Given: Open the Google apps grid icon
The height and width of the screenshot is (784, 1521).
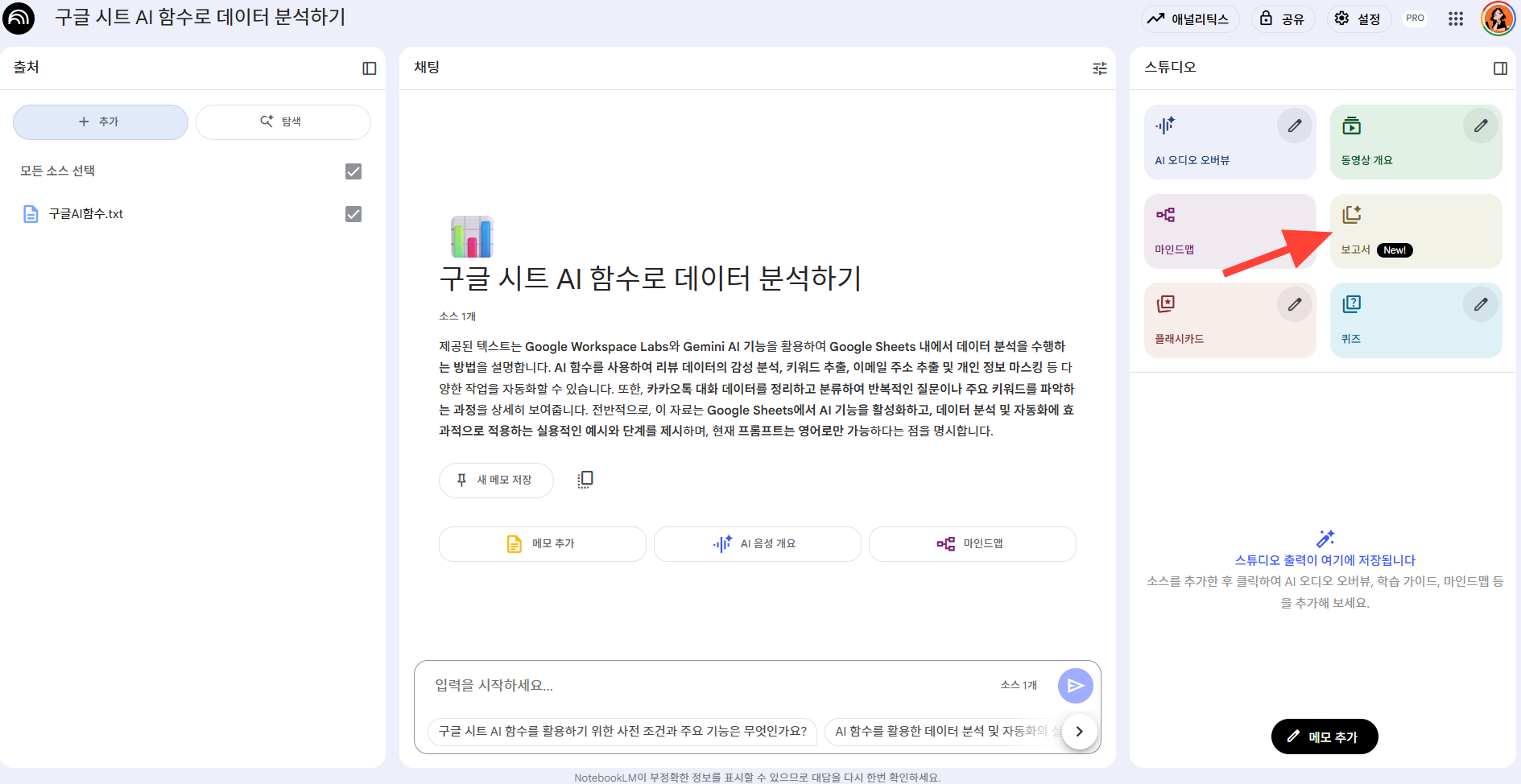Looking at the screenshot, I should coord(1456,19).
